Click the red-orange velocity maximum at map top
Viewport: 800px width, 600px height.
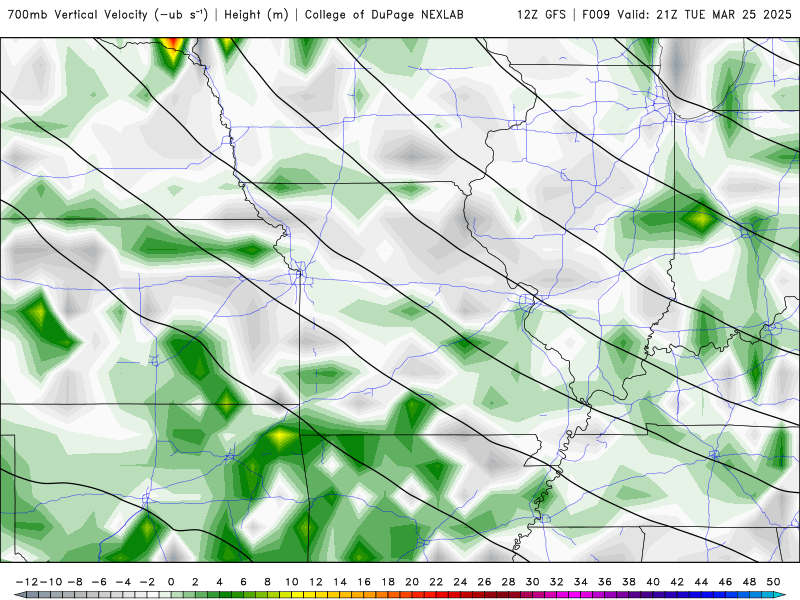tap(172, 43)
